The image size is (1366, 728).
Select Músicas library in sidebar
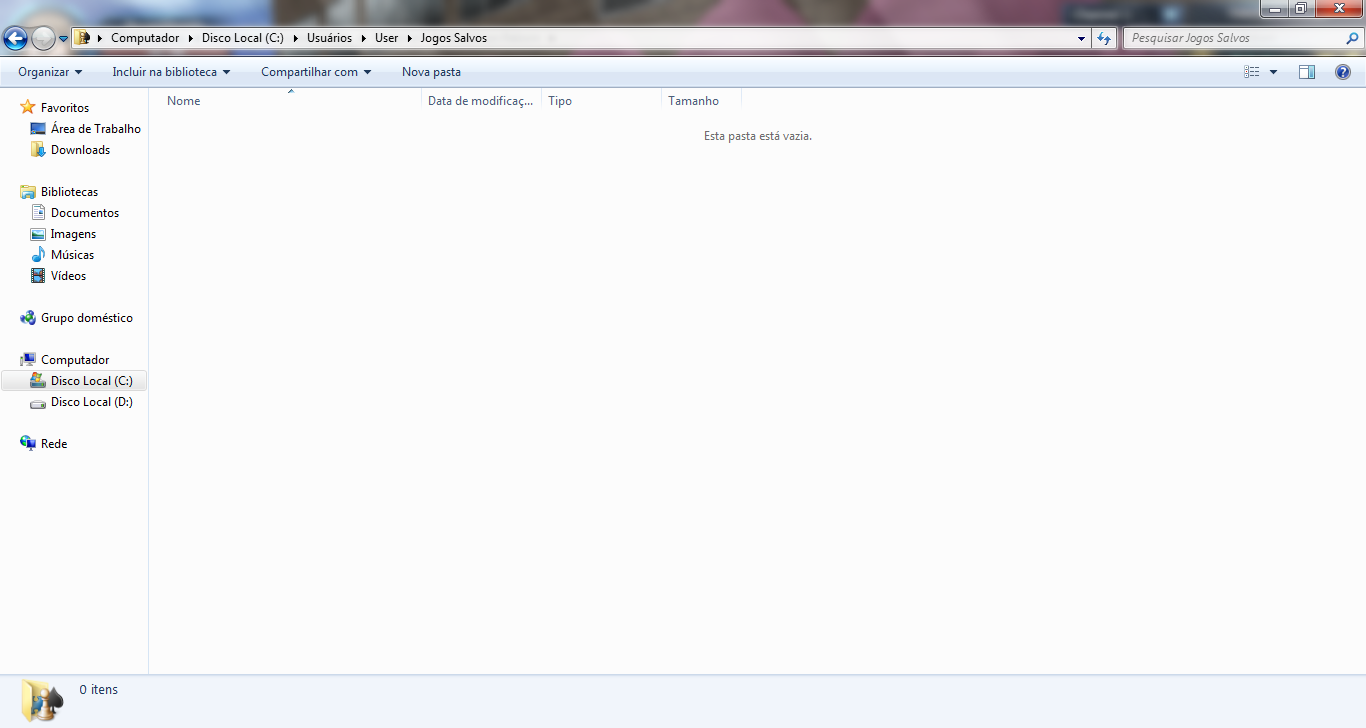pyautogui.click(x=72, y=255)
